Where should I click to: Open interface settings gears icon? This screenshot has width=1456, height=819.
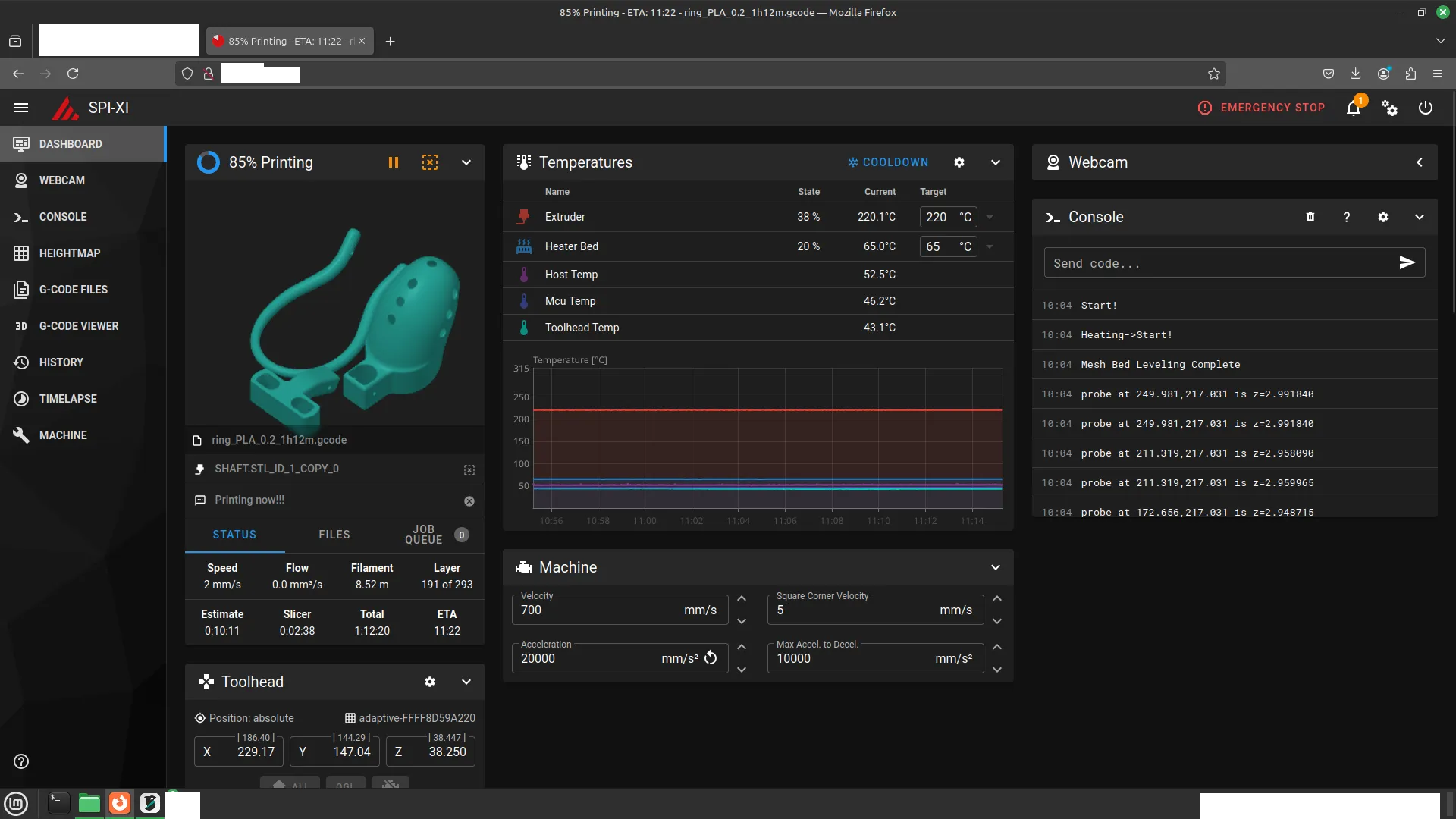[1389, 108]
